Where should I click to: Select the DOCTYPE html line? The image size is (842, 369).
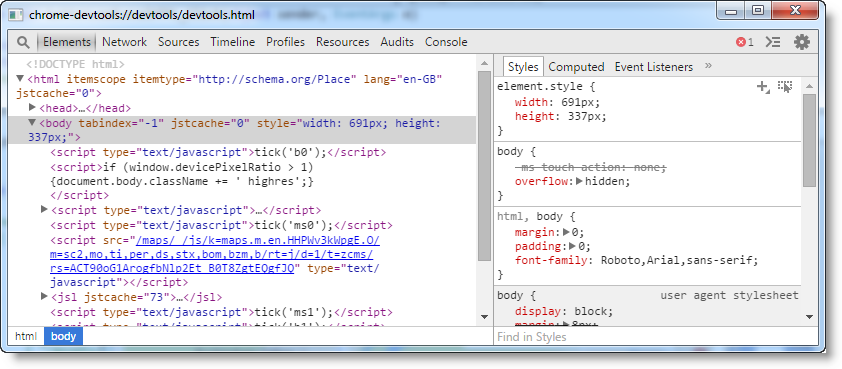[76, 64]
